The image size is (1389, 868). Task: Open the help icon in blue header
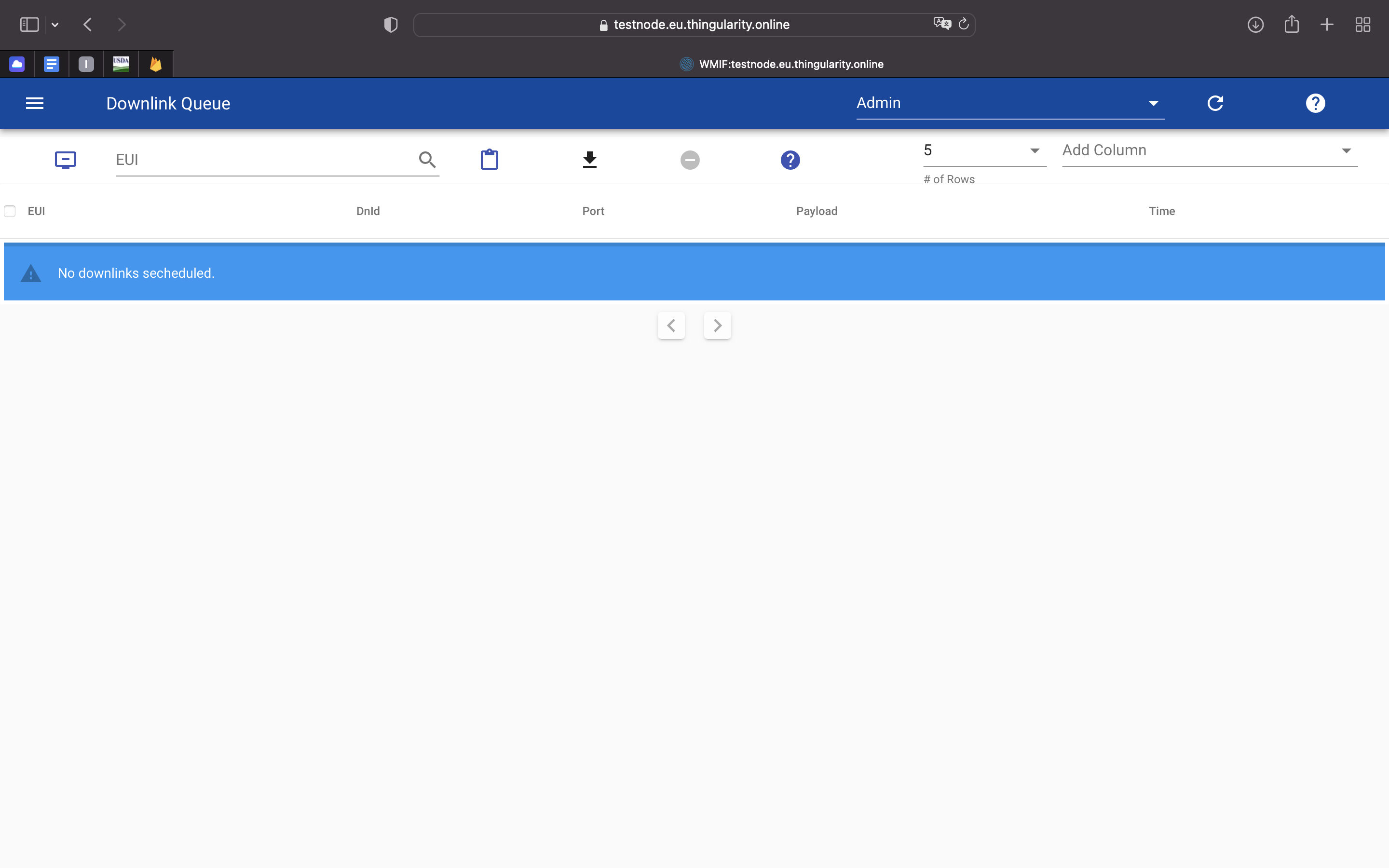pyautogui.click(x=1315, y=103)
